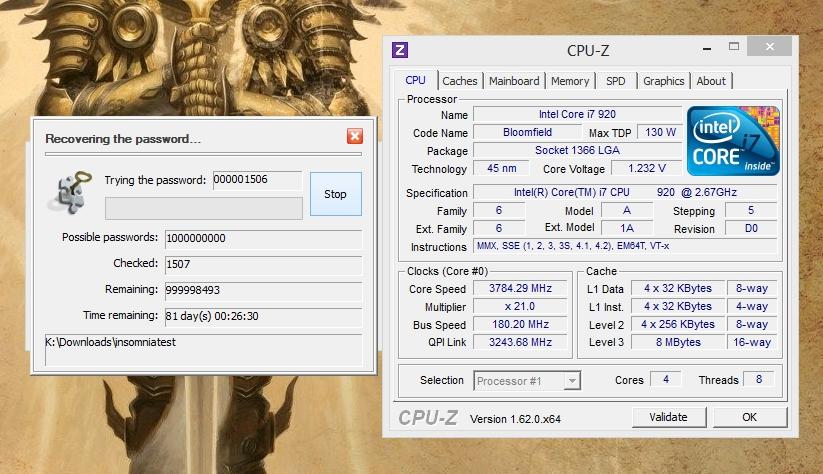Switch to the Memory tab
This screenshot has height=474, width=823.
click(x=570, y=81)
